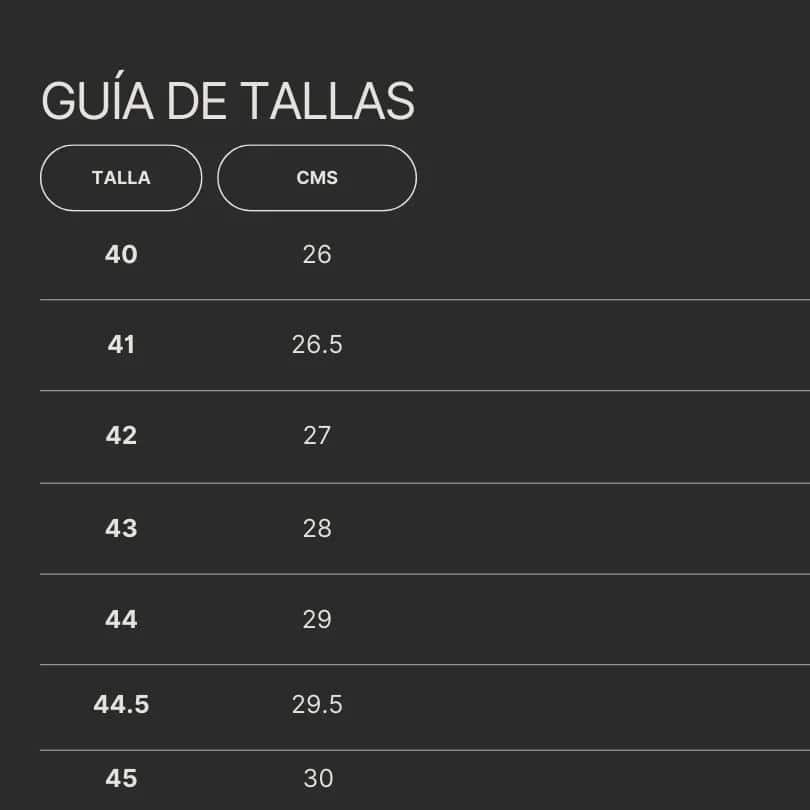
Task: Click the 29 cm value
Action: click(x=317, y=619)
